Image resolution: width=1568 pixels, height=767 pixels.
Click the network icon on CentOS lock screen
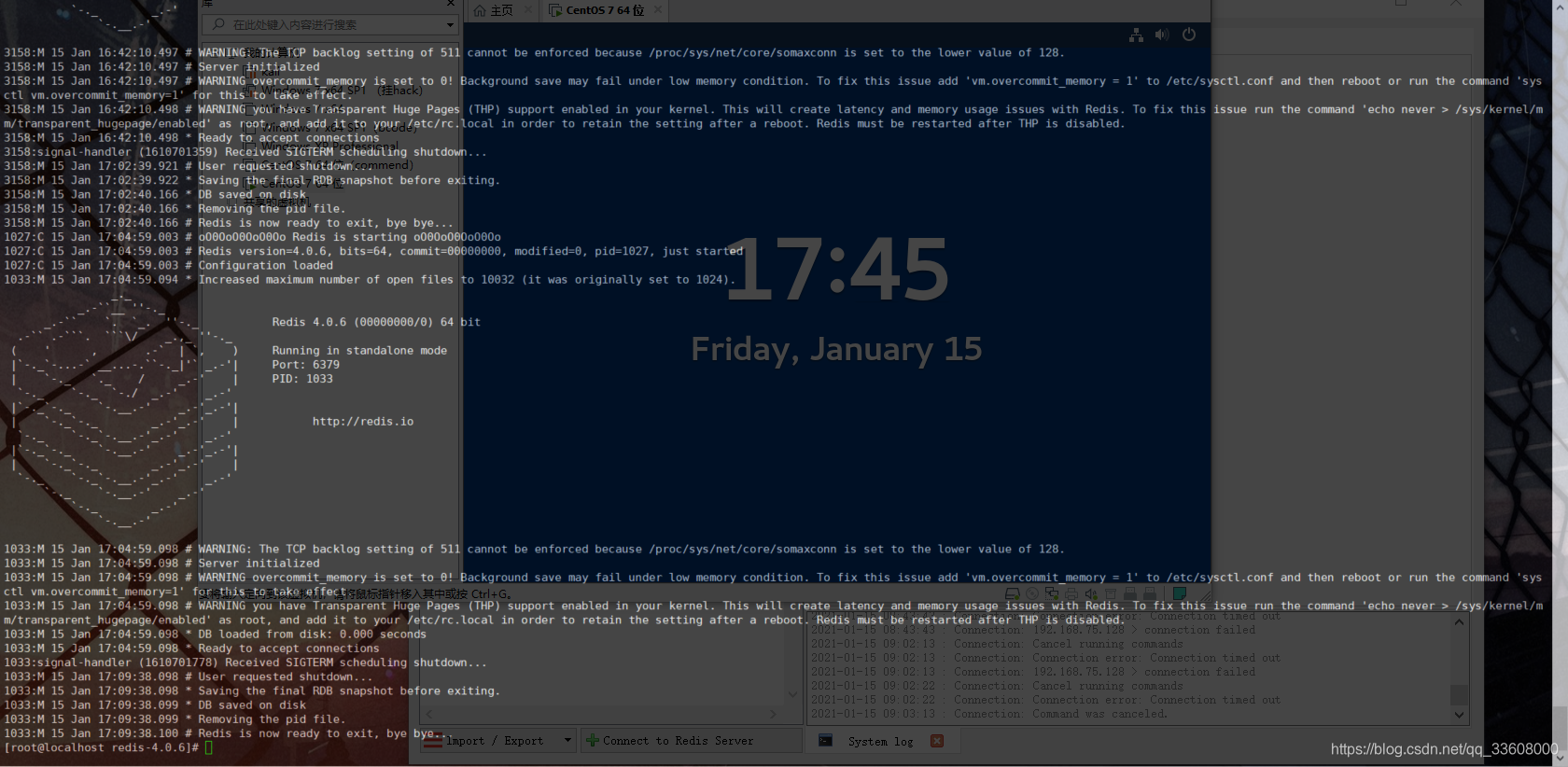pos(1136,35)
